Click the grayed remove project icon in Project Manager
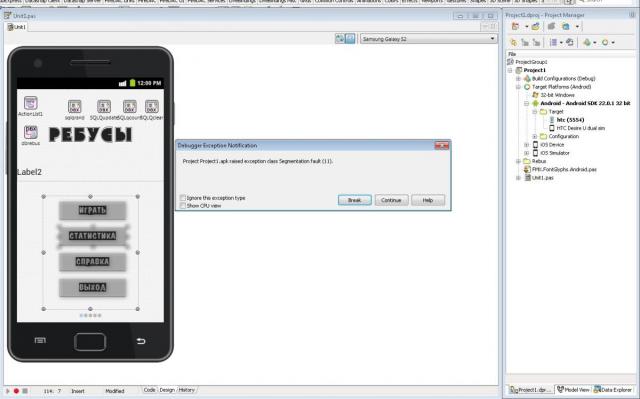This screenshot has height=399, width=640. [x=551, y=27]
